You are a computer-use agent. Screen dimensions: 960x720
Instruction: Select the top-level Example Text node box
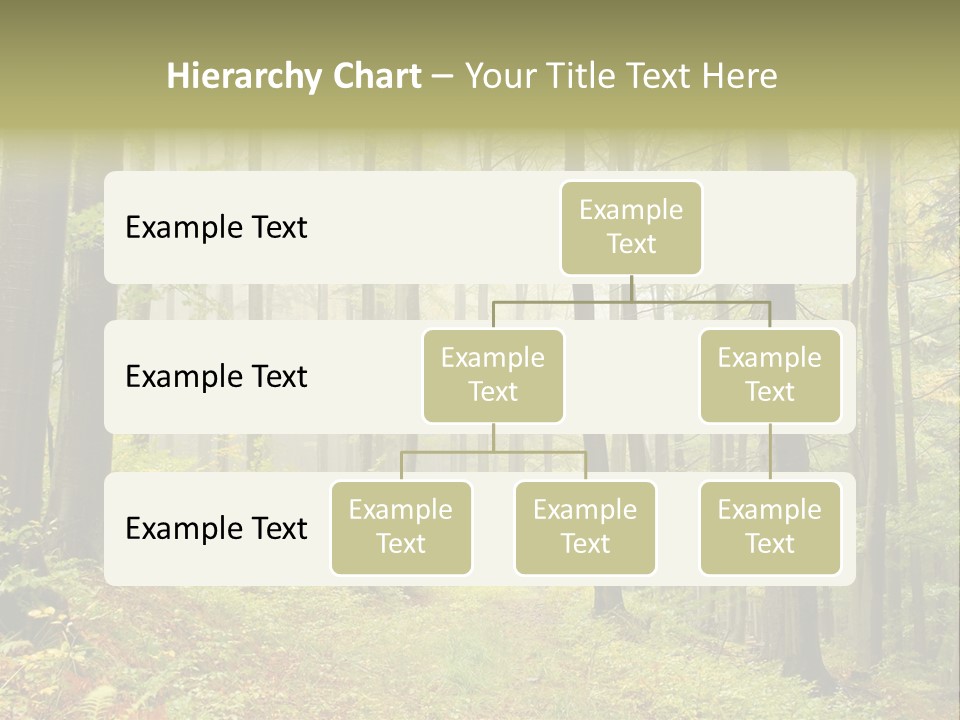[x=631, y=228]
